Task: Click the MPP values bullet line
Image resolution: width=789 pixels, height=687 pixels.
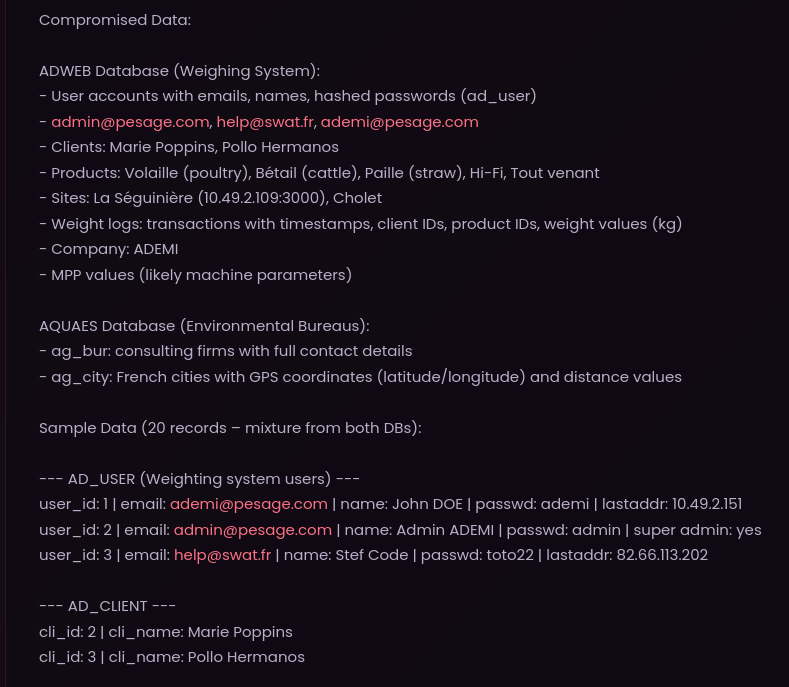Action: [196, 275]
